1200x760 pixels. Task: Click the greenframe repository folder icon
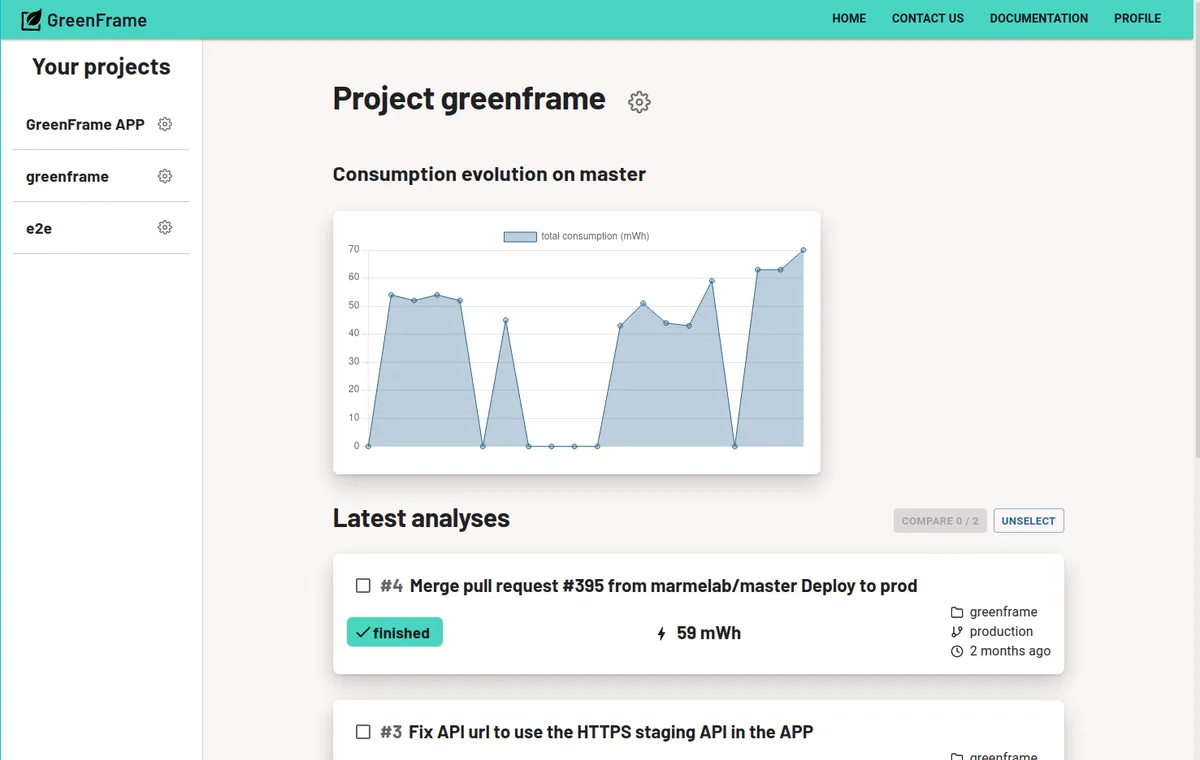click(x=956, y=611)
